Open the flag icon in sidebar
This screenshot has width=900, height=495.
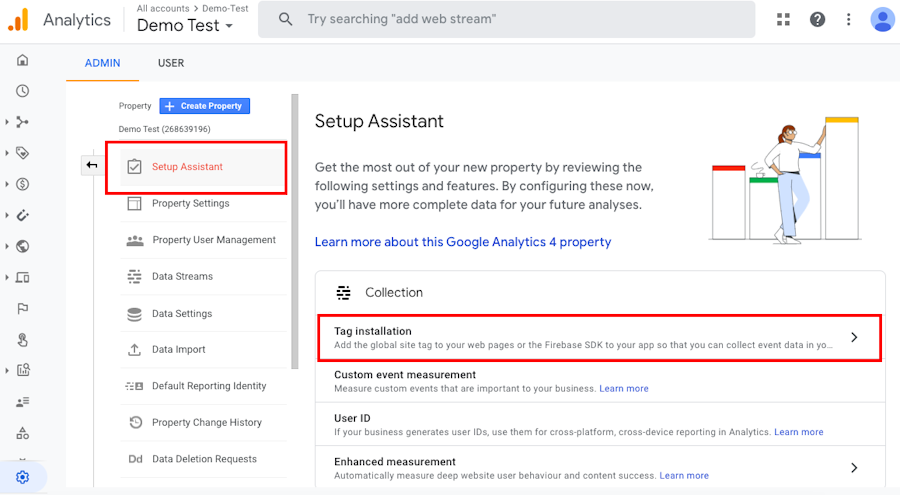[22, 309]
